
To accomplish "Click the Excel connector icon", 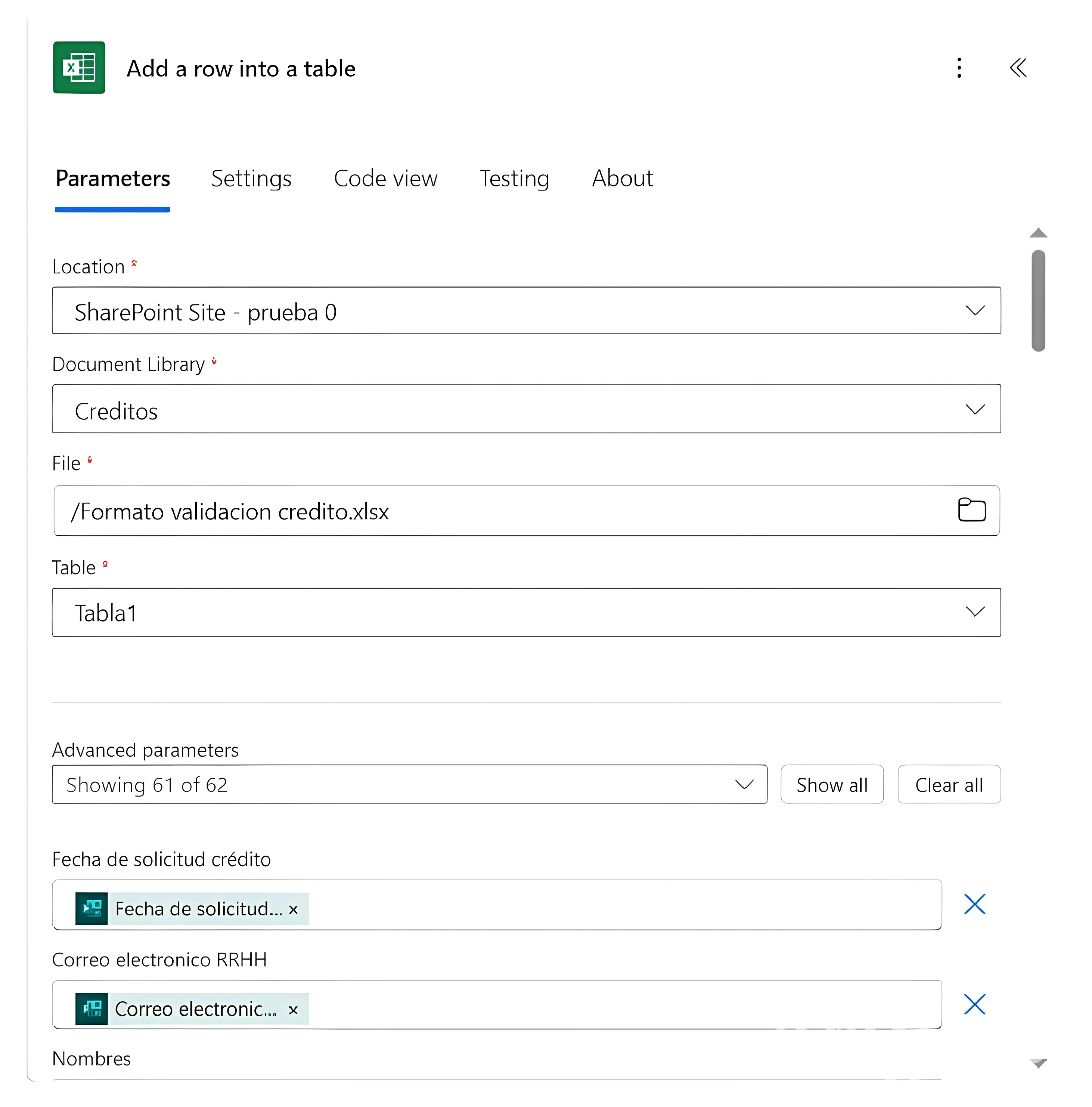I will coord(79,68).
